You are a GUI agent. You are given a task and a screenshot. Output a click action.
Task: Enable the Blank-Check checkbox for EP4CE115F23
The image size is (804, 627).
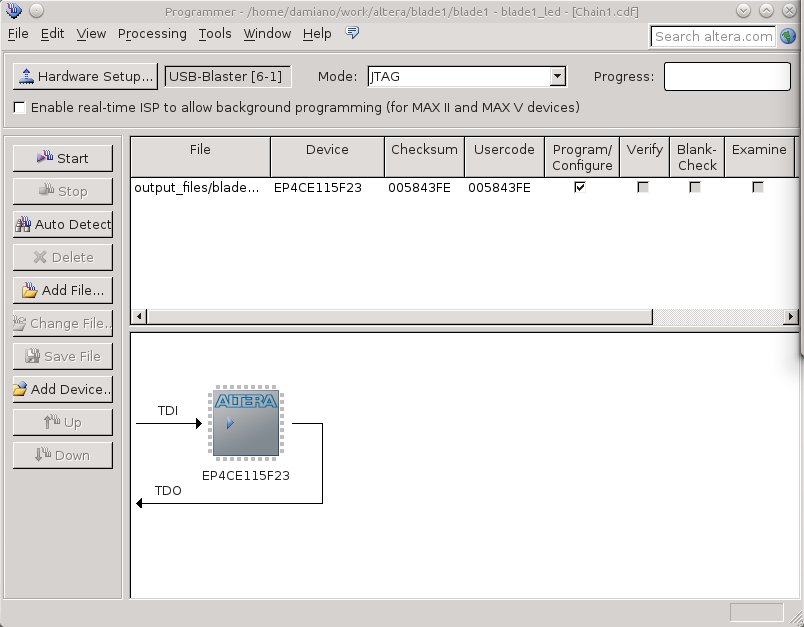click(x=695, y=187)
